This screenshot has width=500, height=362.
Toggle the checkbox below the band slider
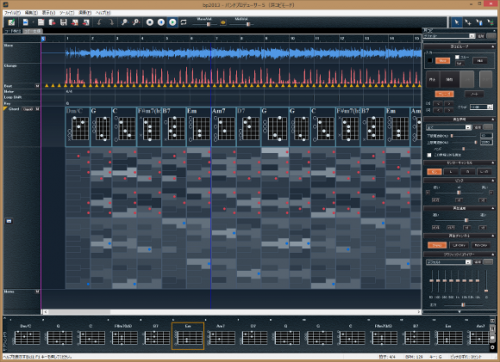(429, 155)
